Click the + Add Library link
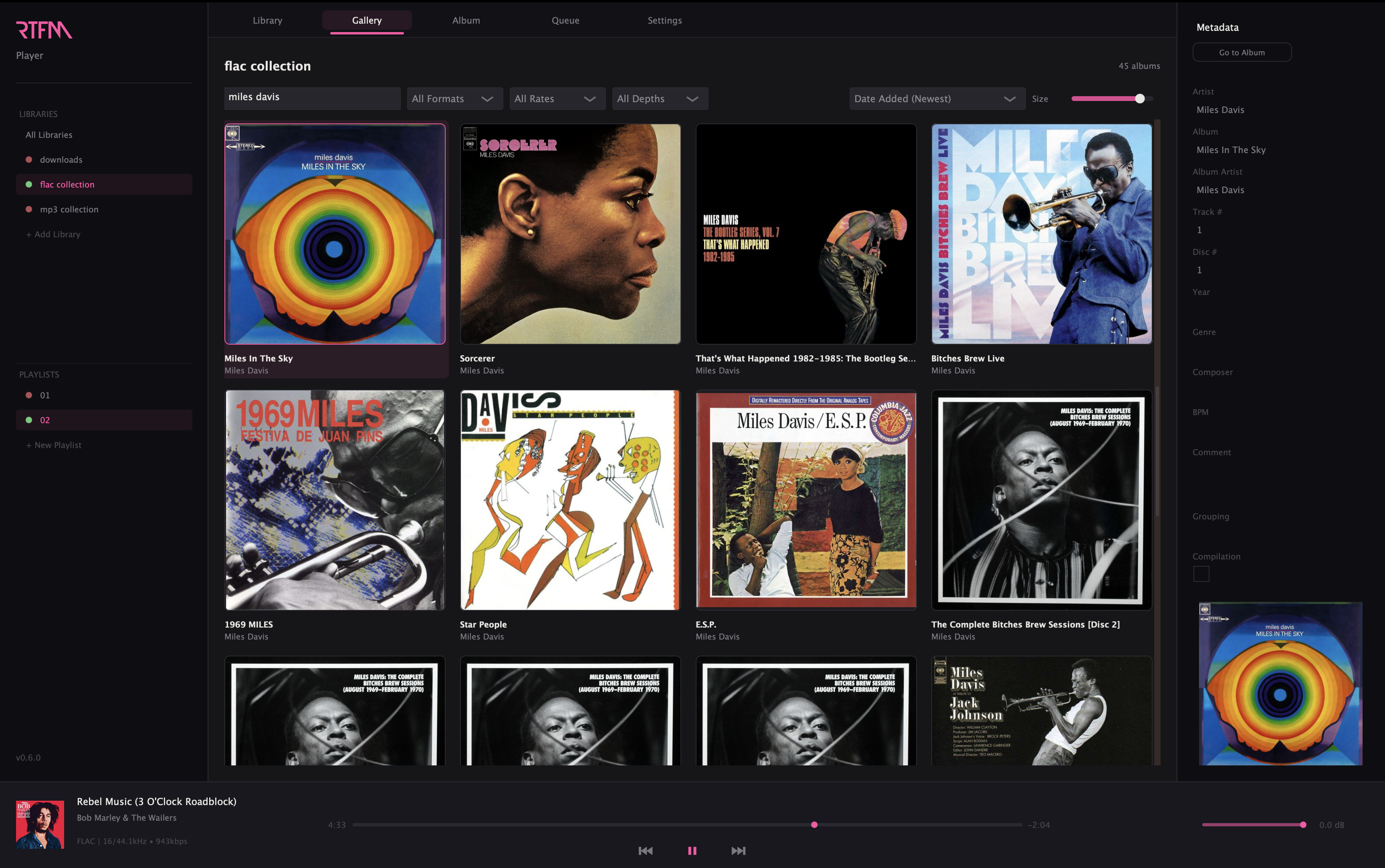Screen dimensions: 1385x868 pos(53,234)
